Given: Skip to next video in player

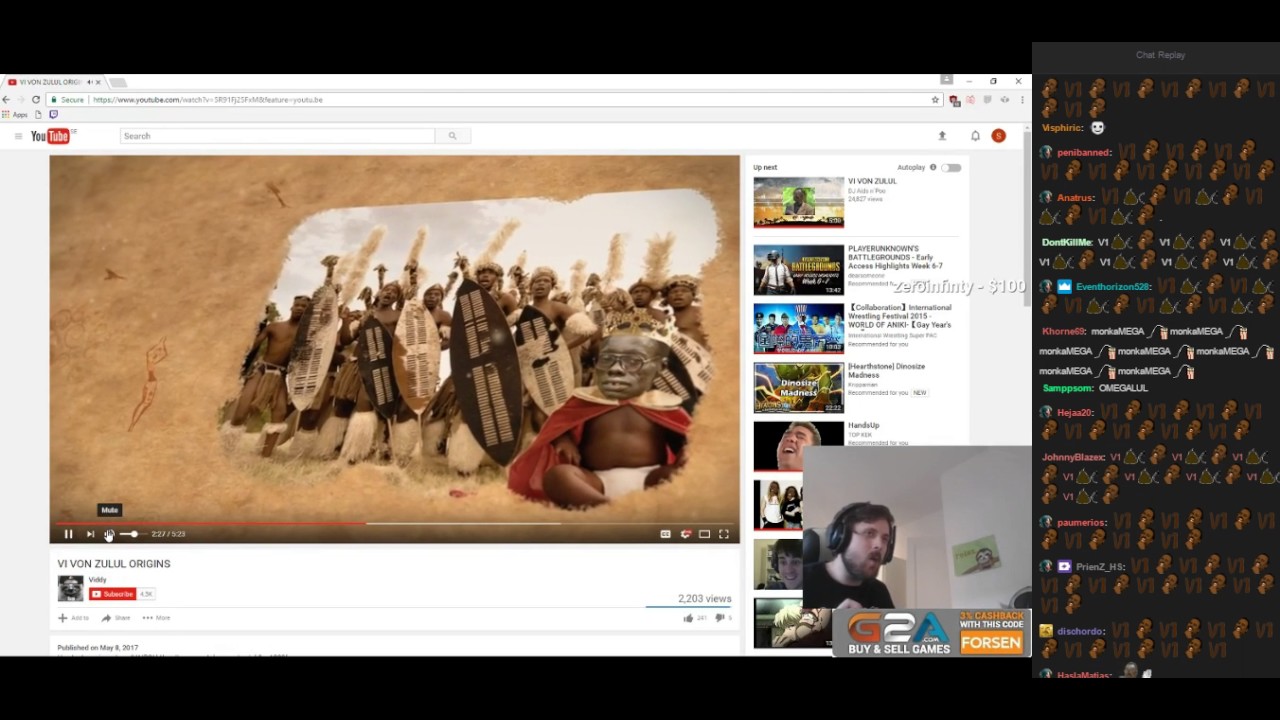Looking at the screenshot, I should [90, 534].
